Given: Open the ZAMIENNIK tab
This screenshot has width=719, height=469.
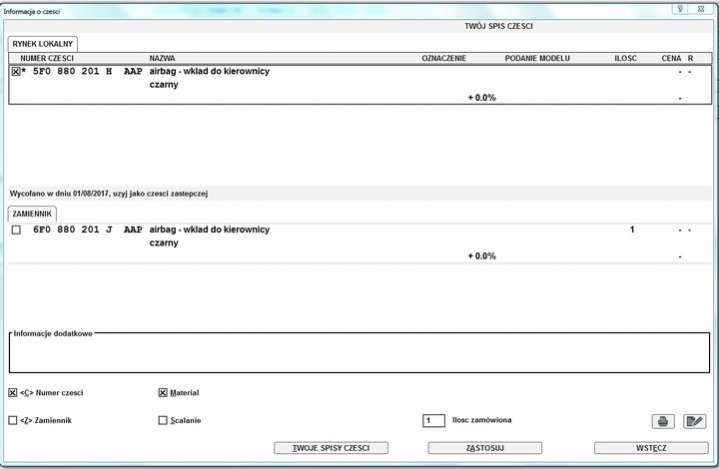Looking at the screenshot, I should 32,214.
